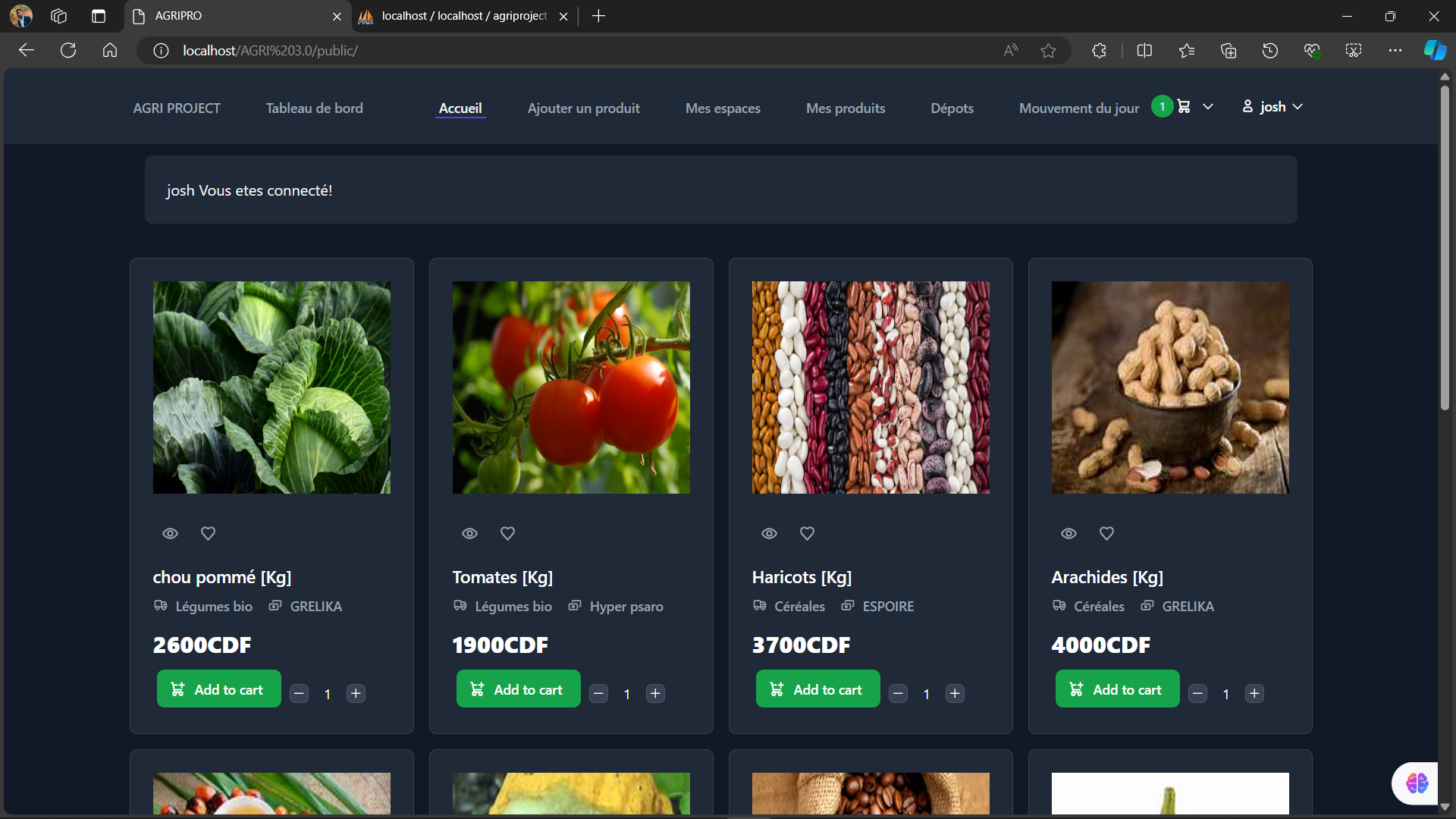Toggle read aloud in address bar
This screenshot has width=1456, height=819.
1010,51
